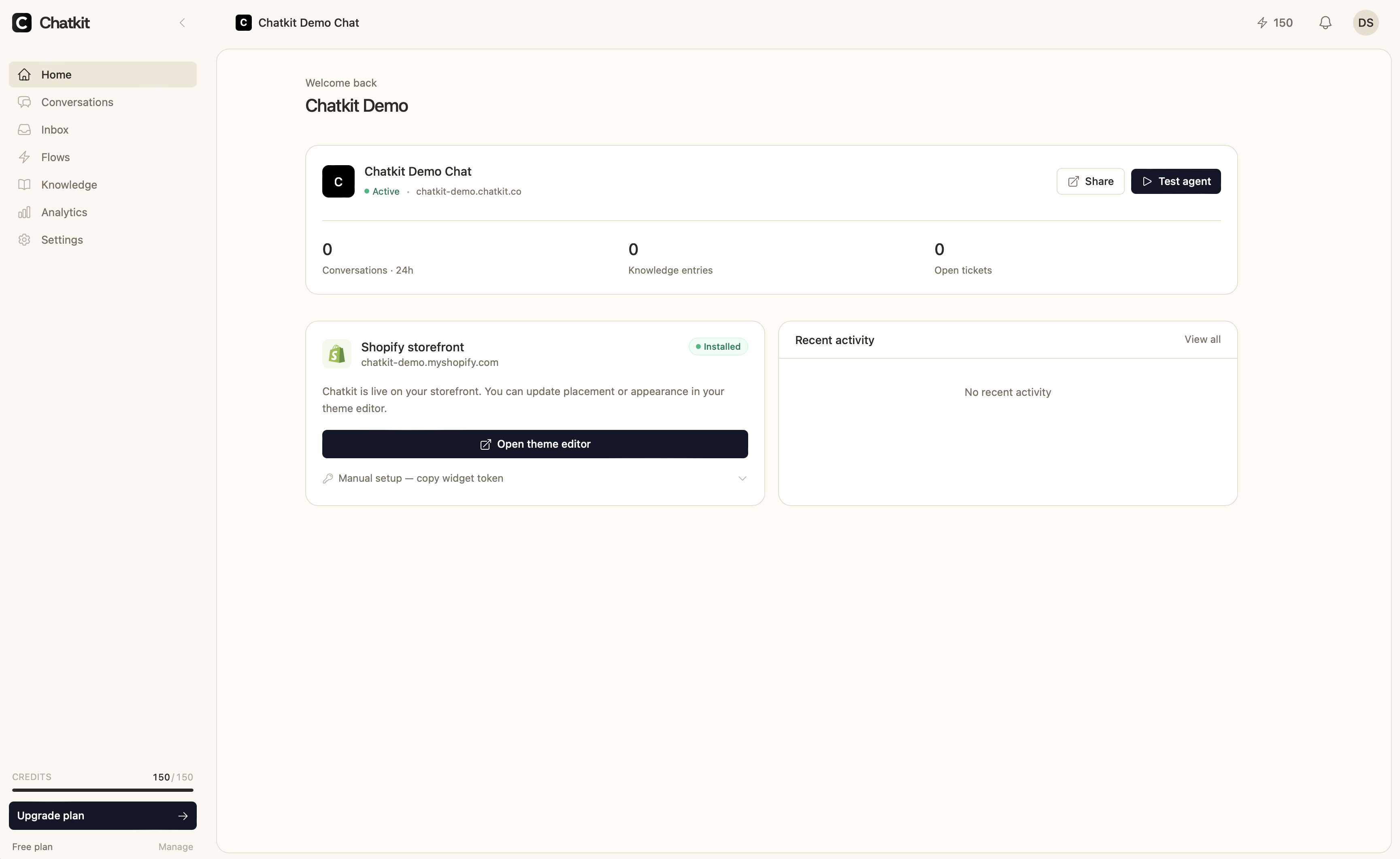This screenshot has width=1400, height=859.
Task: Click the Home house icon
Action: (24, 74)
